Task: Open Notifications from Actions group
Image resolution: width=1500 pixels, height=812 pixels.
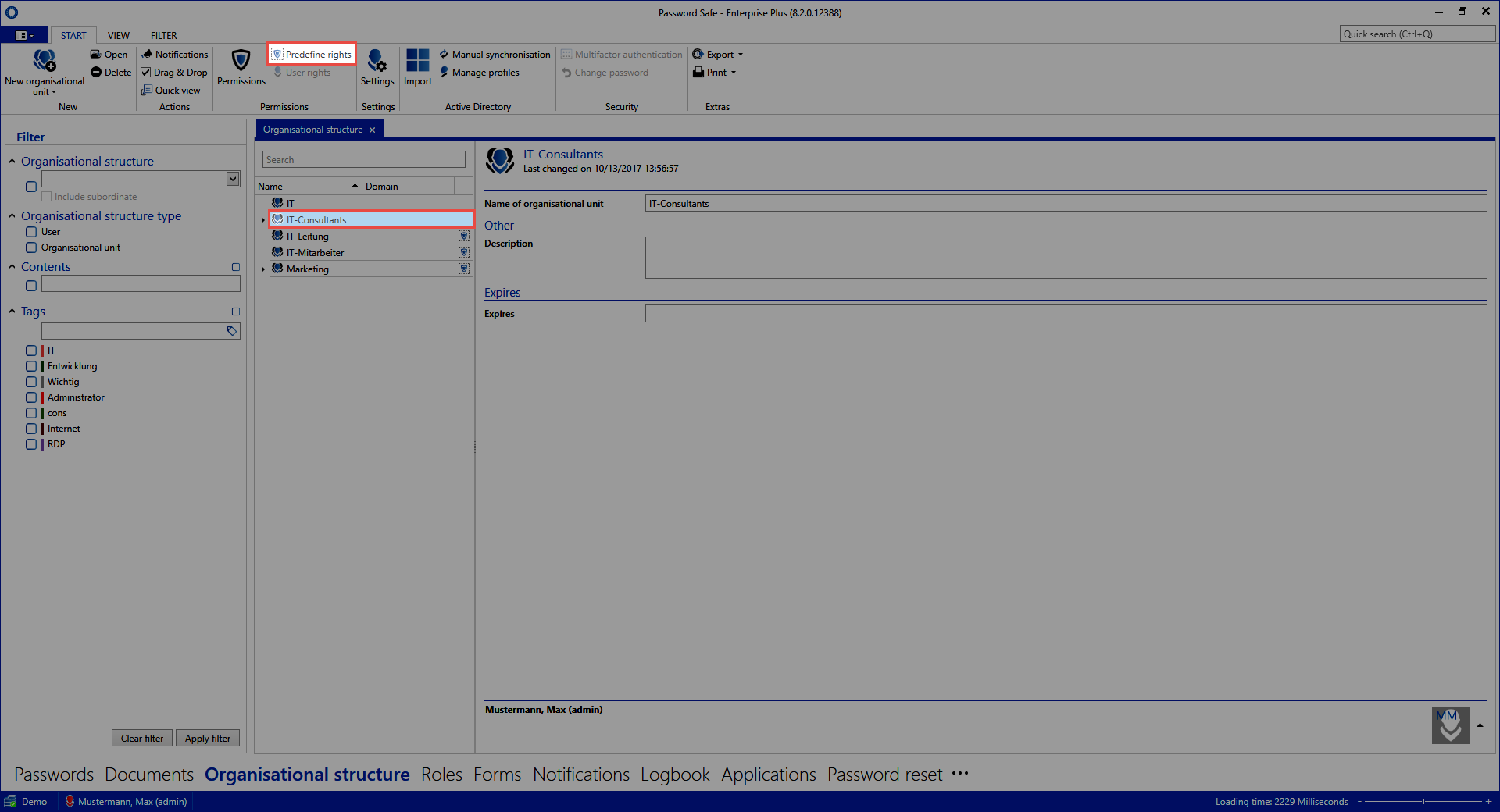Action: 175,55
